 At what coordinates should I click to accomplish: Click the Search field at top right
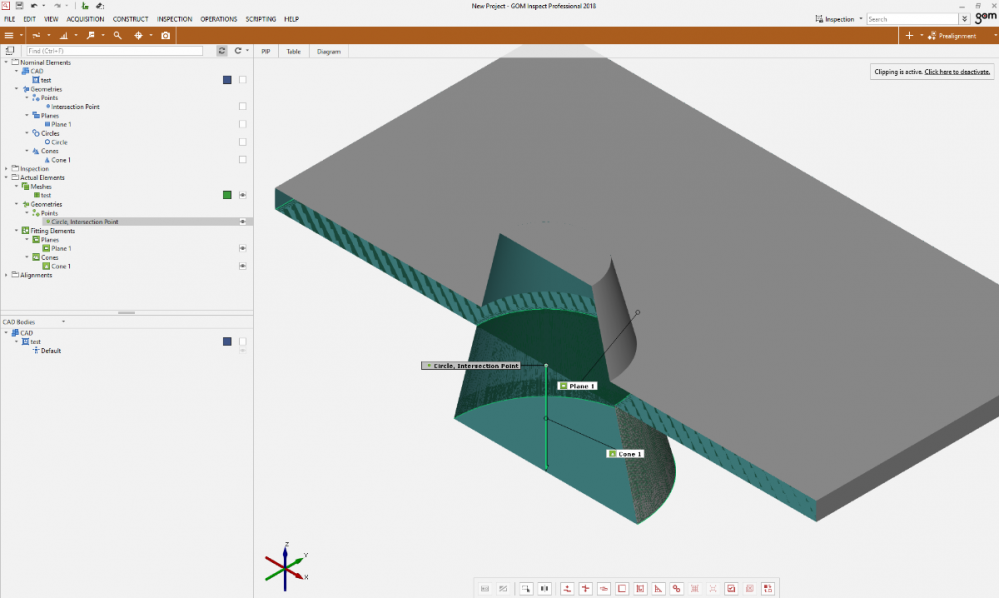[x=912, y=19]
